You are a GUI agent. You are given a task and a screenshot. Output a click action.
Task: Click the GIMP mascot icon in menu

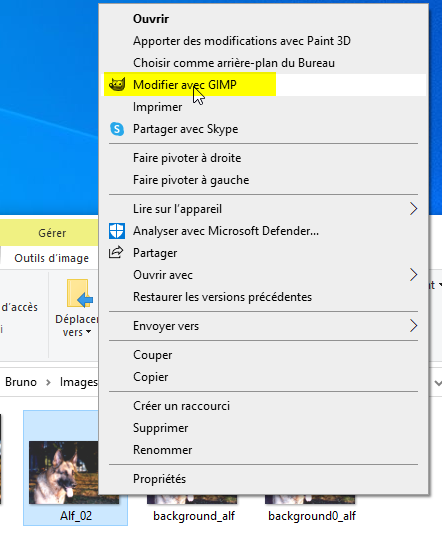(117, 85)
